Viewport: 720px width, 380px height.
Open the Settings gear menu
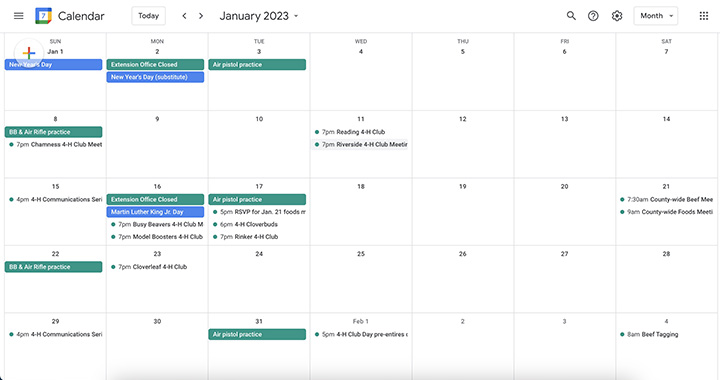click(617, 16)
